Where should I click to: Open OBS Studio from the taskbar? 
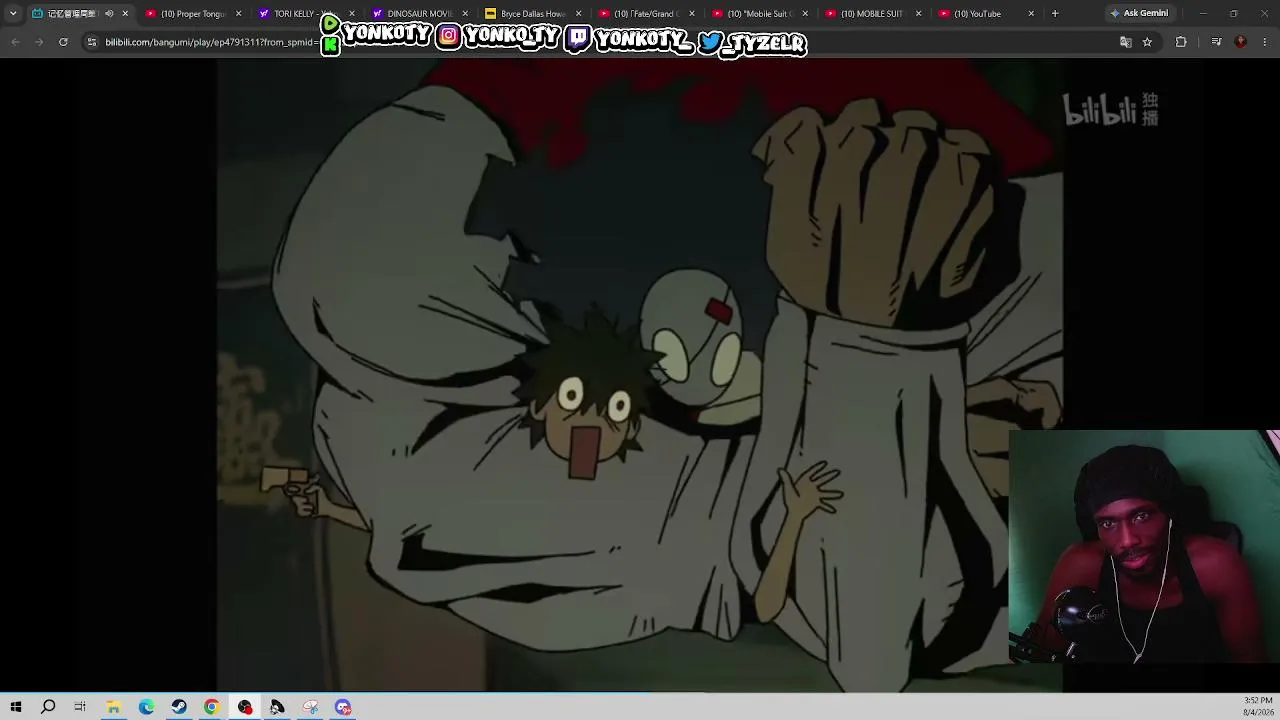(x=245, y=707)
